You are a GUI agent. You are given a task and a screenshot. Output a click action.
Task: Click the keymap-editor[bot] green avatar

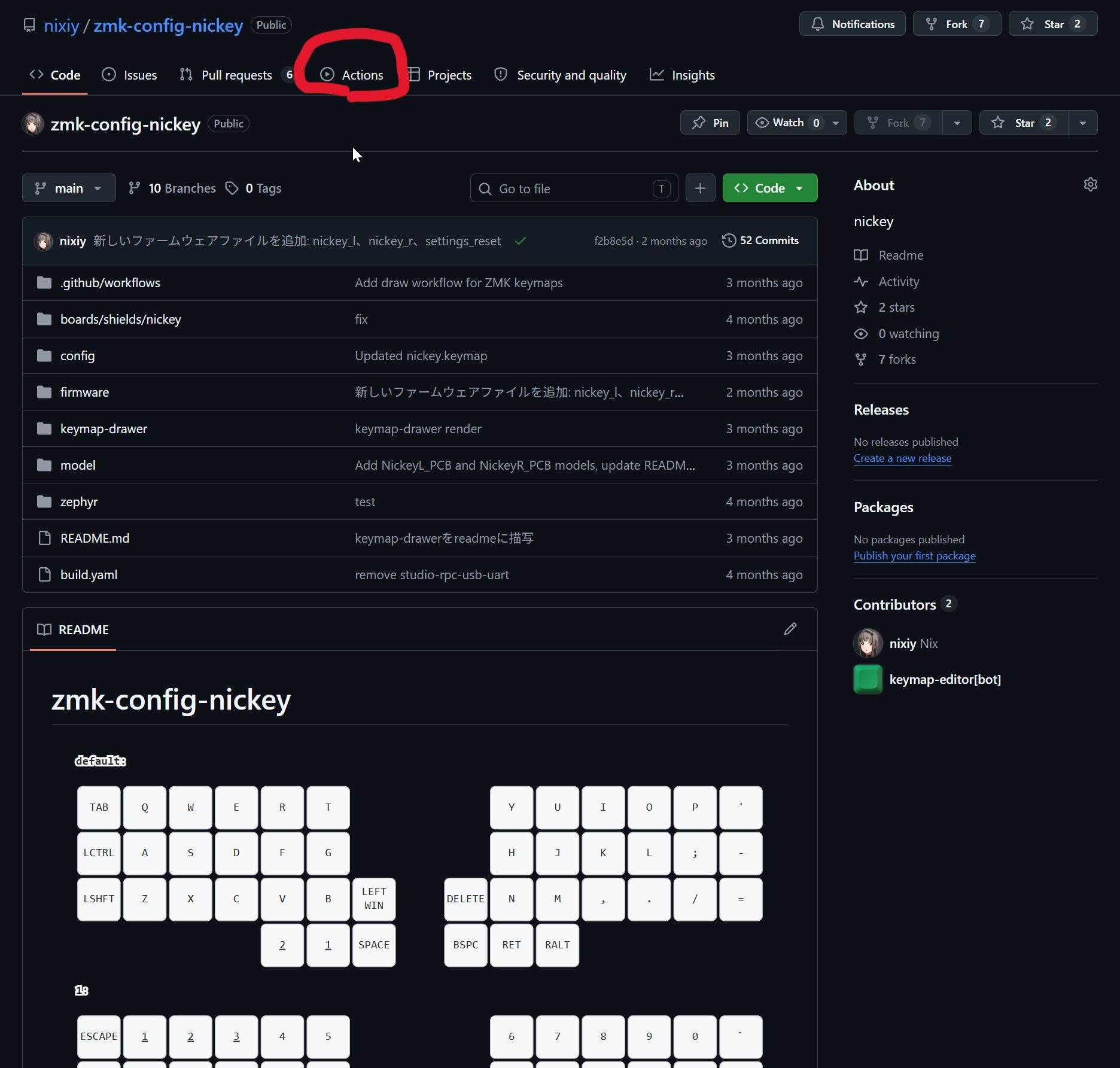point(868,679)
